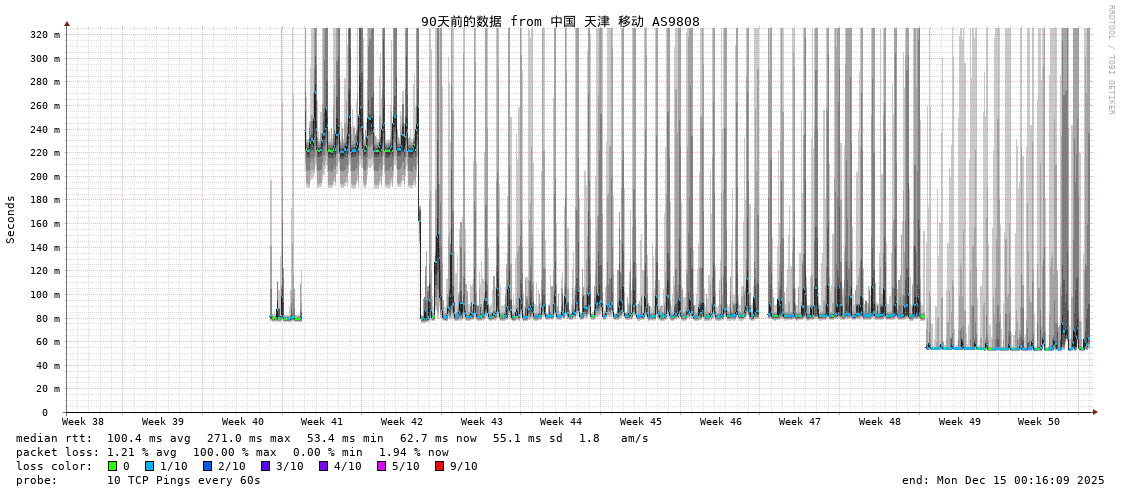Click the 3/10 loss color swatch
This screenshot has width=1121, height=494.
(x=266, y=466)
